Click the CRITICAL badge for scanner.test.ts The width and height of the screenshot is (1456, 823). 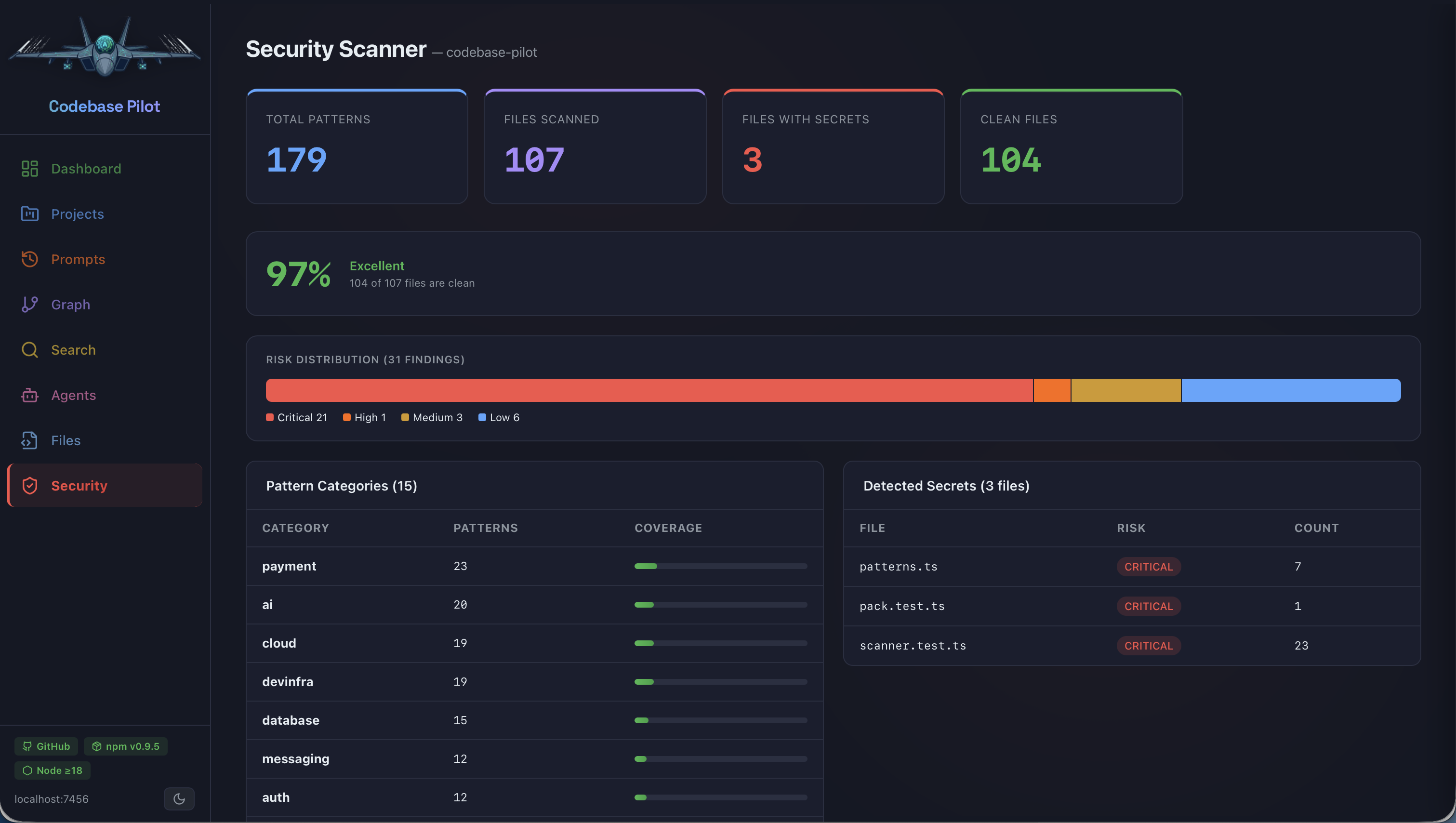(x=1148, y=646)
